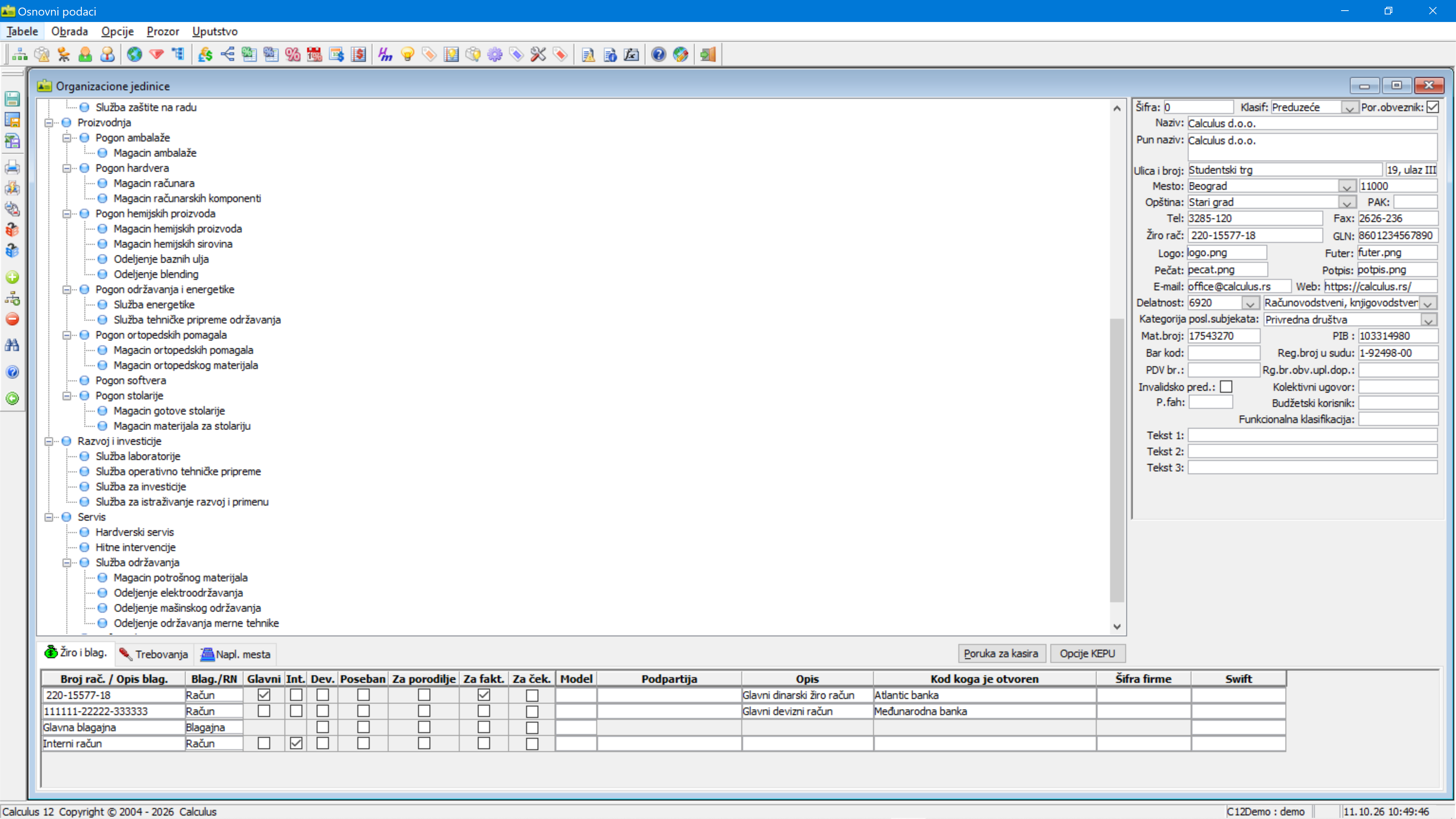Click the yellow light bulb toolbar icon
This screenshot has height=819, width=1456.
[408, 54]
